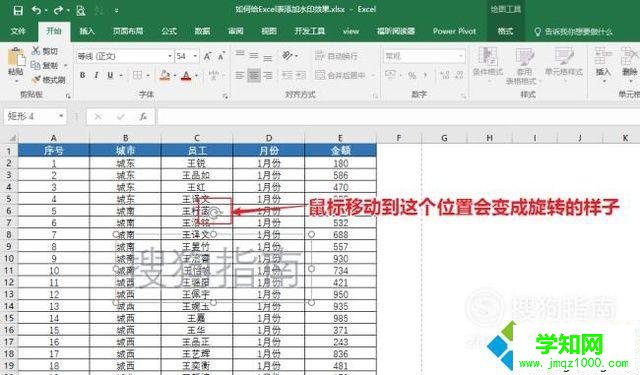Select all cells with corner button
Screen dimensions: 640x375
click(x=11, y=138)
